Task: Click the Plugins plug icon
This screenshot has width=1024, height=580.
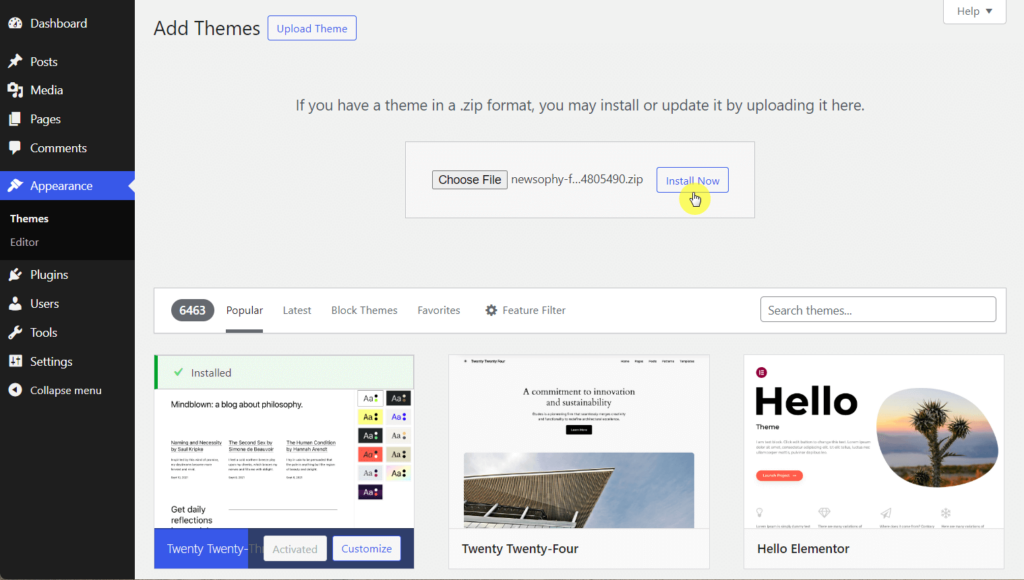Action: 15,274
